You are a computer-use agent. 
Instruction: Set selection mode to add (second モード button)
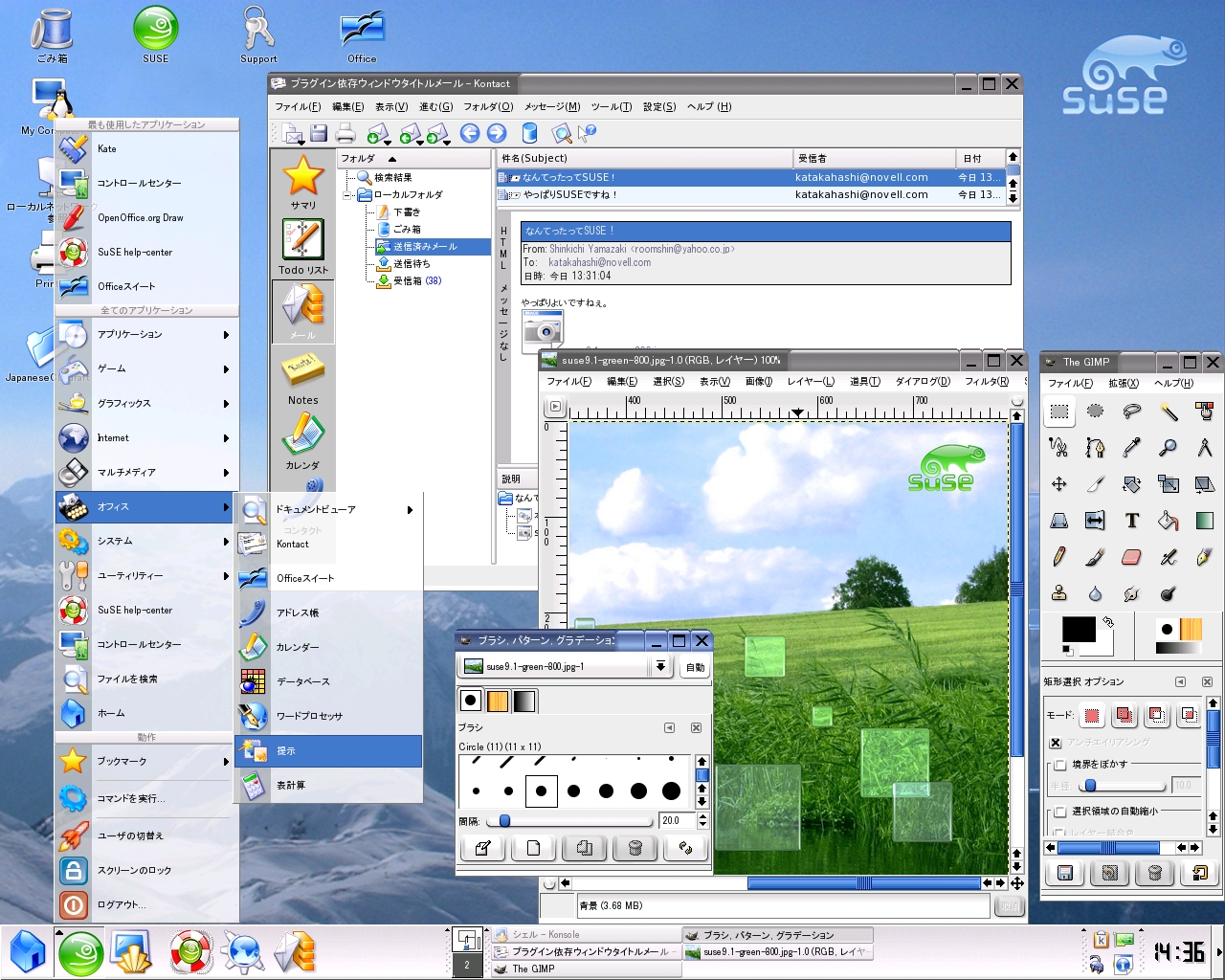coord(1125,715)
